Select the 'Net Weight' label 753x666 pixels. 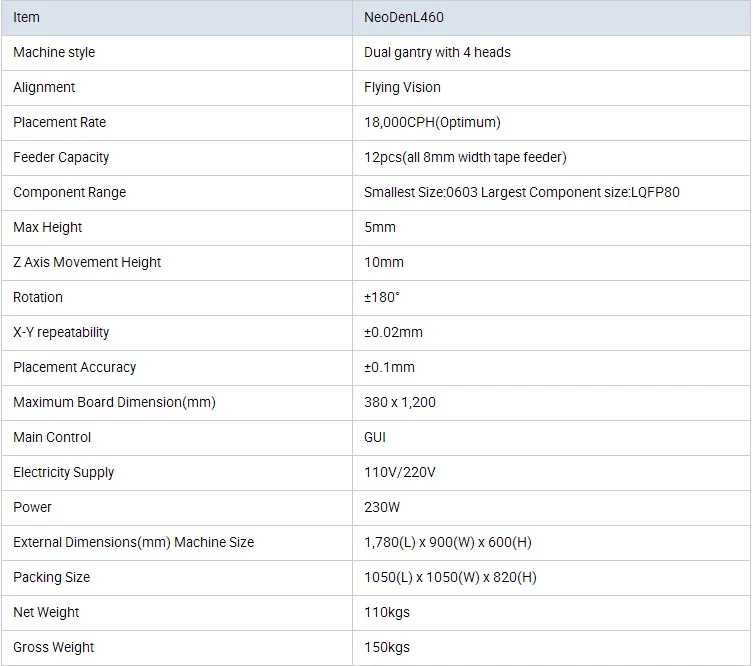46,613
